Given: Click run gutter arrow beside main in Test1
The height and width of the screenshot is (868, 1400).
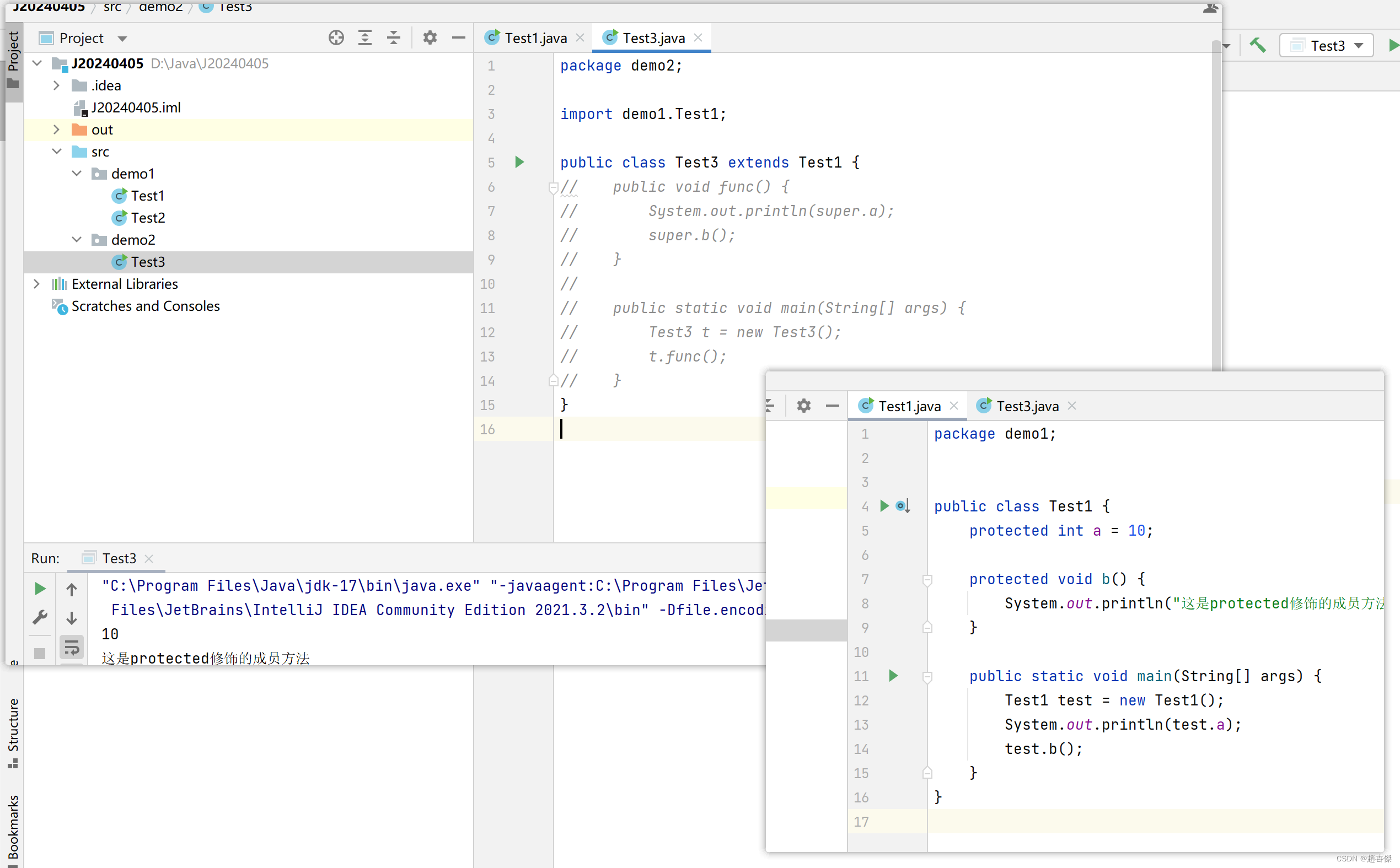Looking at the screenshot, I should point(893,676).
